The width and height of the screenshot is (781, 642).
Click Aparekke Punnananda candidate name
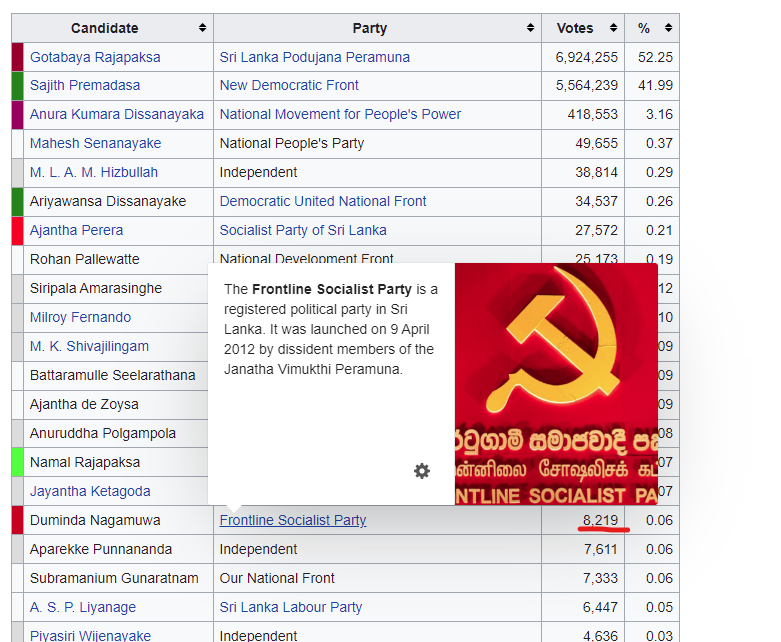101,549
